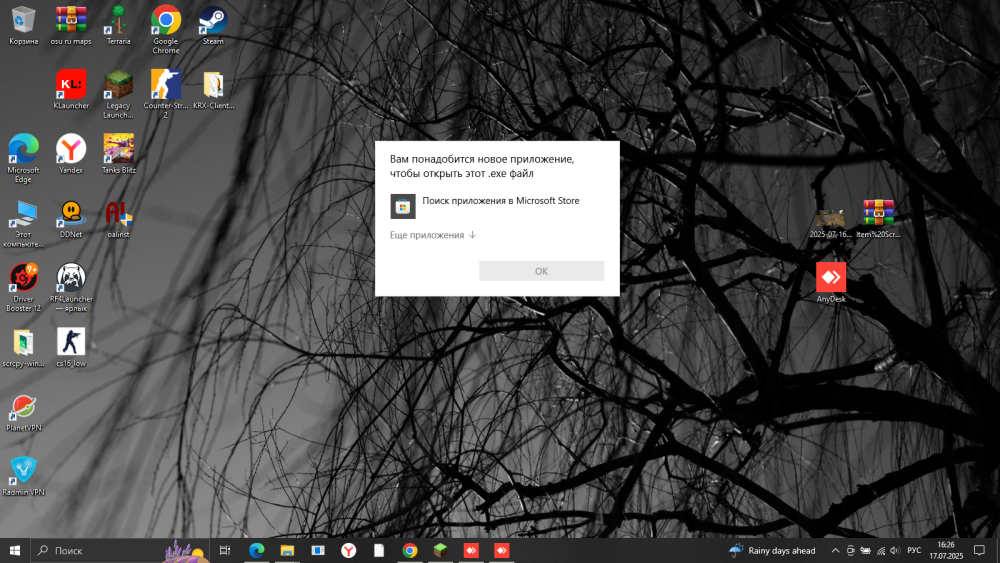Select the Legacy Launcher Minecraft icon
1000x563 pixels.
(119, 94)
